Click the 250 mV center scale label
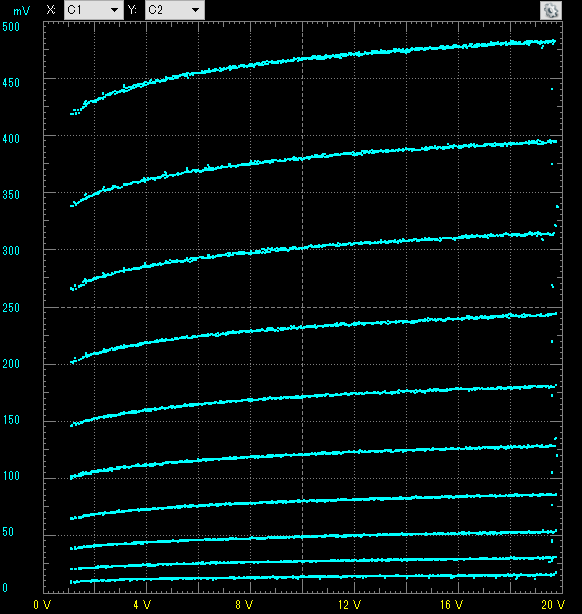582x614 pixels. [x=11, y=308]
